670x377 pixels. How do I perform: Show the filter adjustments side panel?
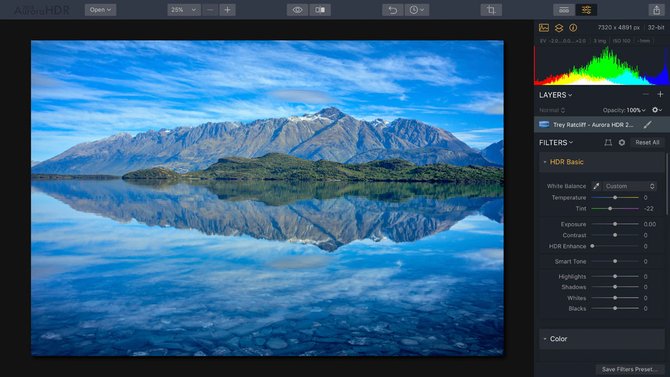(586, 10)
